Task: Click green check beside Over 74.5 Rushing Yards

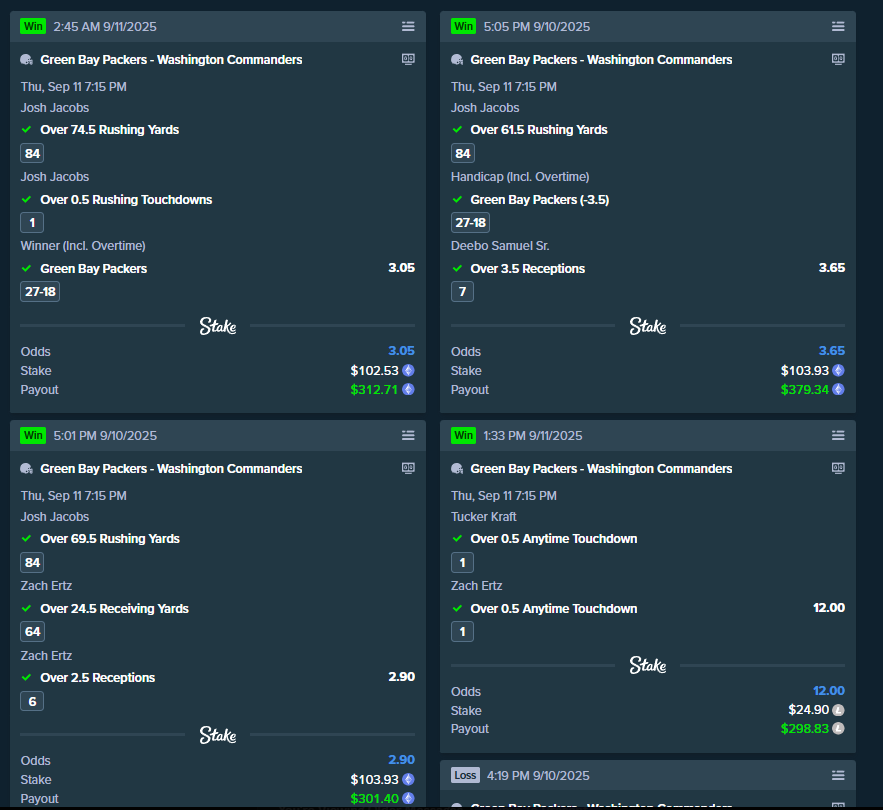Action: 26,130
